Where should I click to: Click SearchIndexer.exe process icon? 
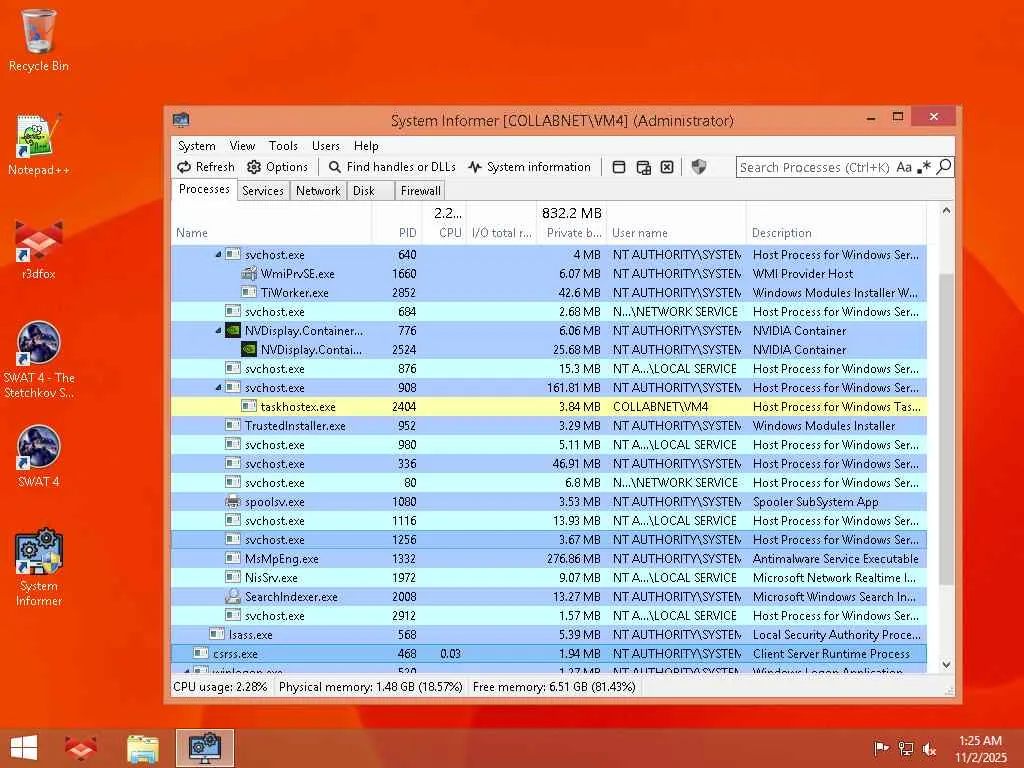(233, 596)
